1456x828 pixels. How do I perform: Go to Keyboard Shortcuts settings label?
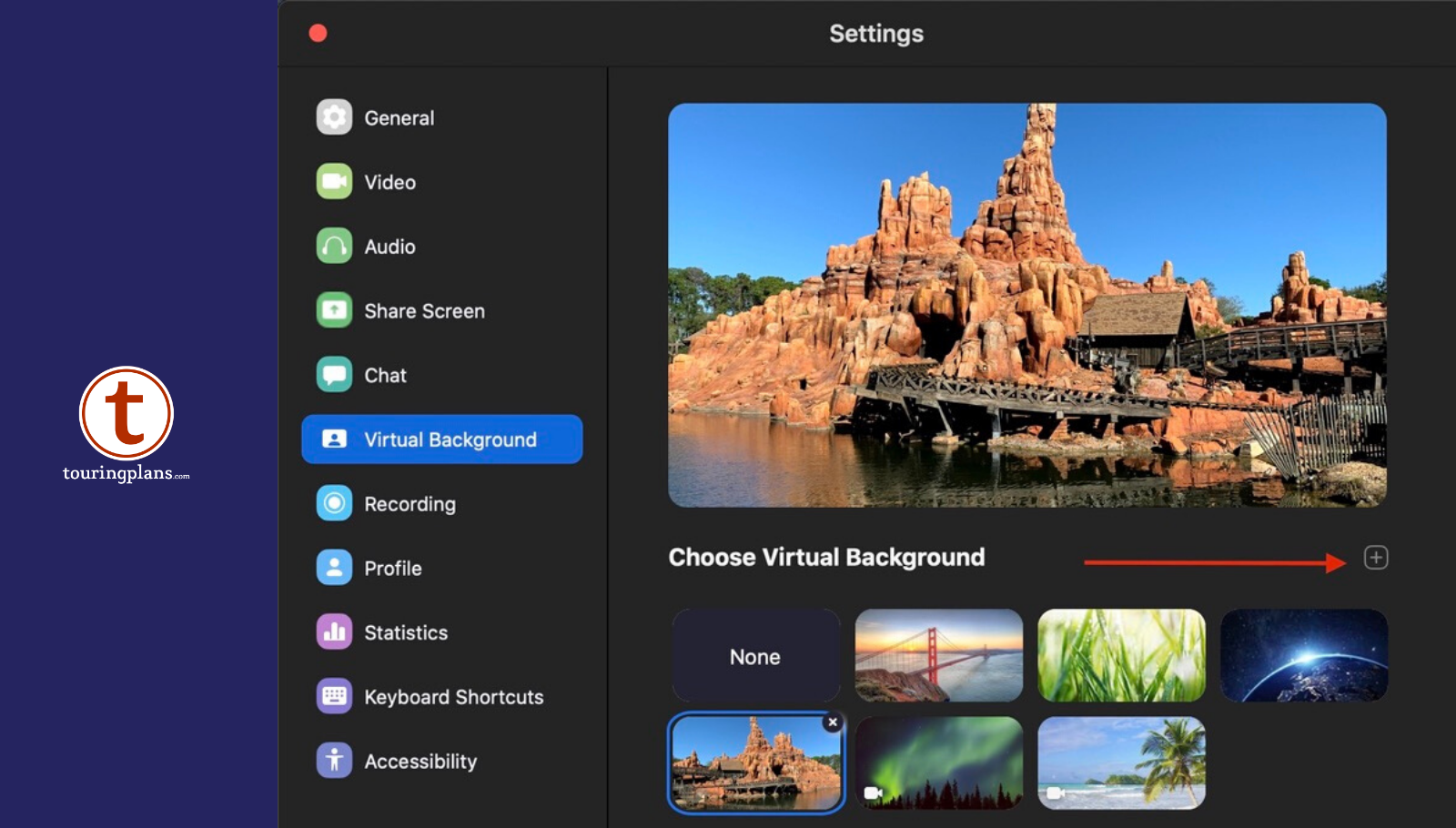tap(454, 697)
